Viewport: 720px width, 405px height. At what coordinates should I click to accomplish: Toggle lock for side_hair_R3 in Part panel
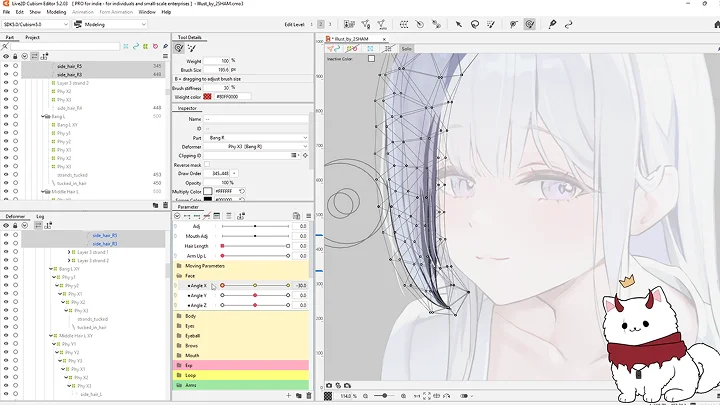[15, 74]
